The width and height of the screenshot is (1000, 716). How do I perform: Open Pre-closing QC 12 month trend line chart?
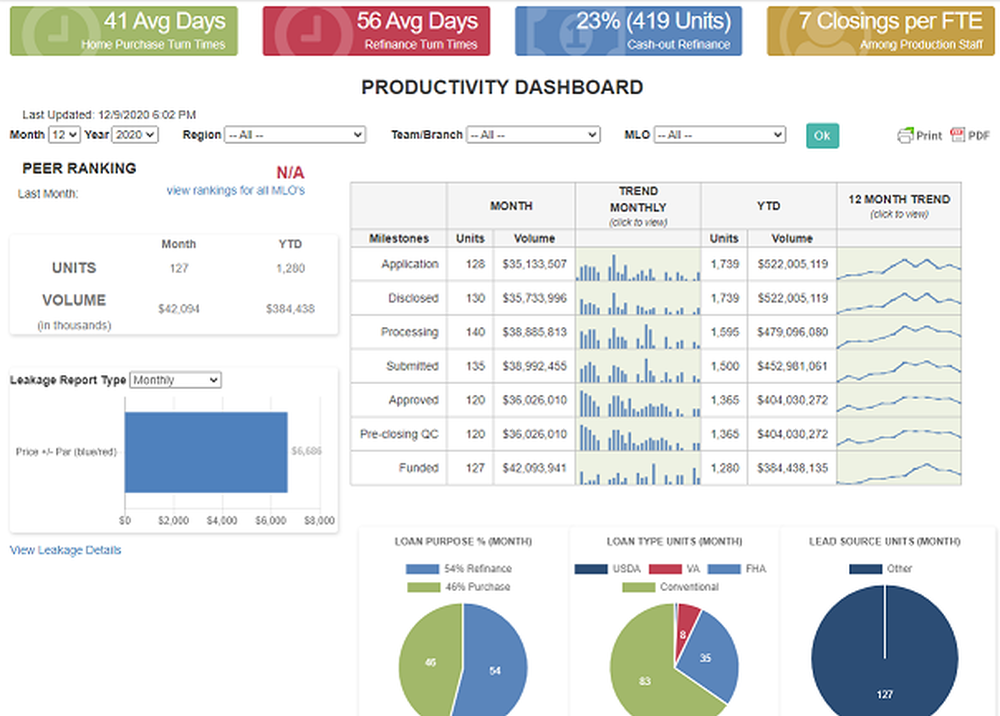899,434
